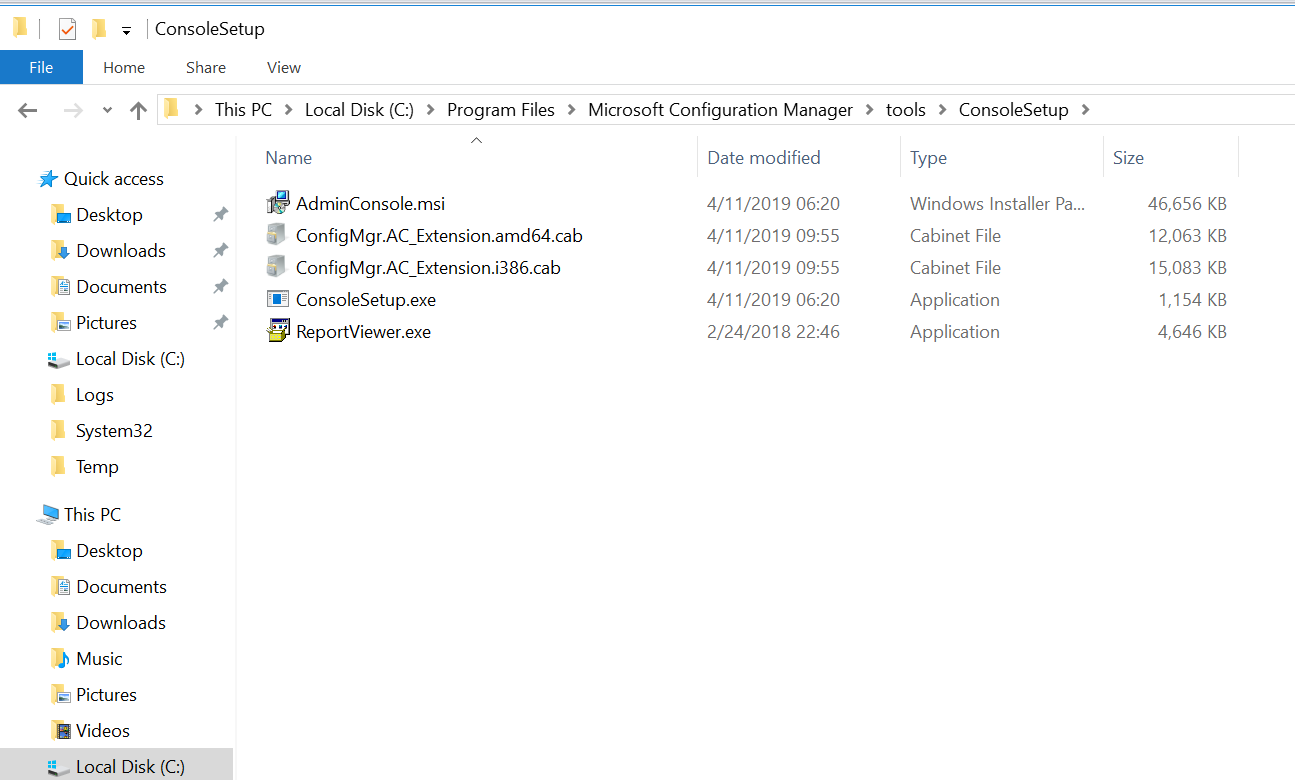Expand chevron after ConsoleSetup in address bar
The width and height of the screenshot is (1295, 780).
point(1086,110)
